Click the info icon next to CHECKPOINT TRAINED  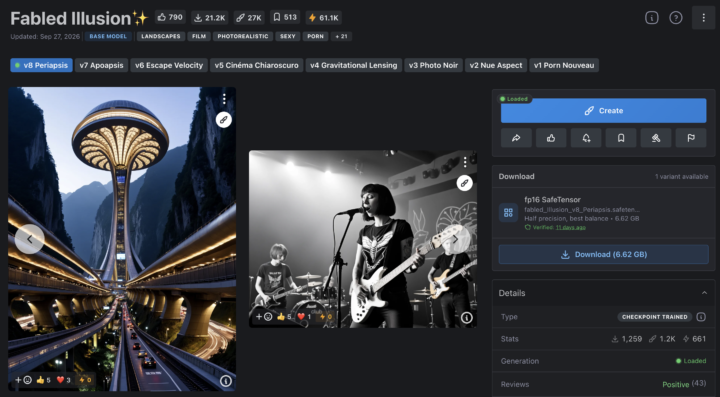click(x=700, y=317)
